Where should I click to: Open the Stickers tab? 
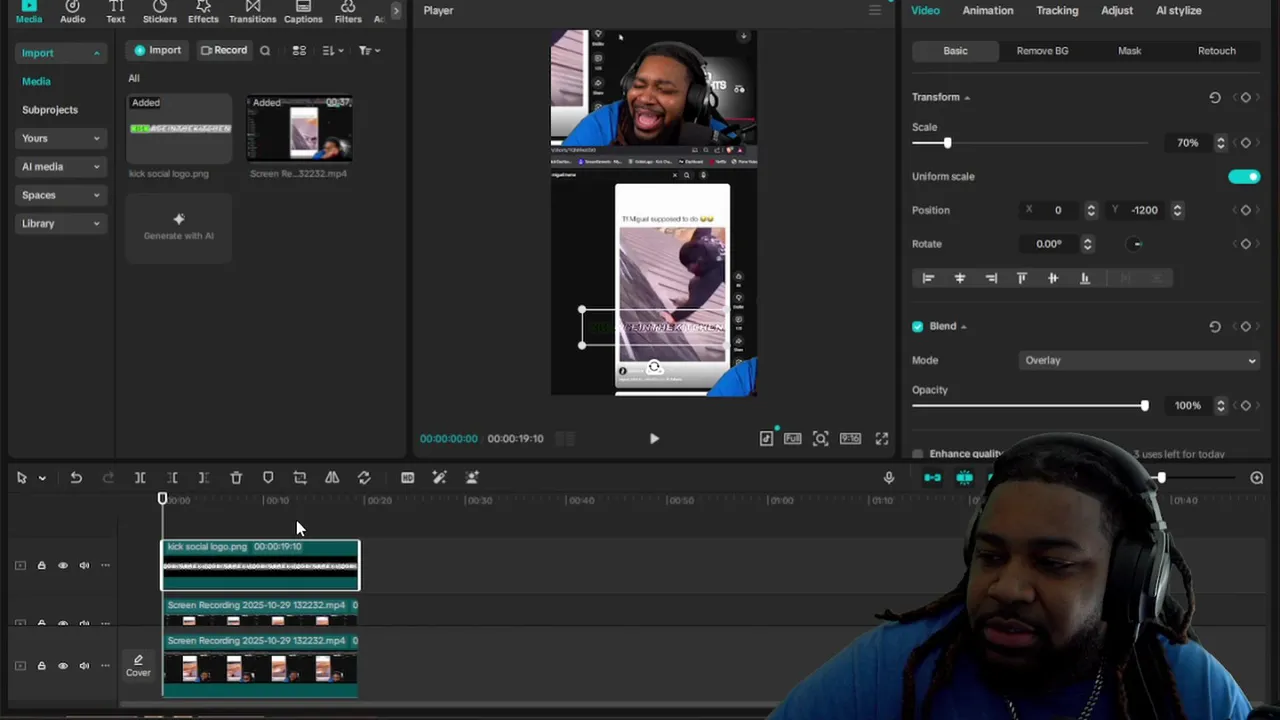[159, 12]
